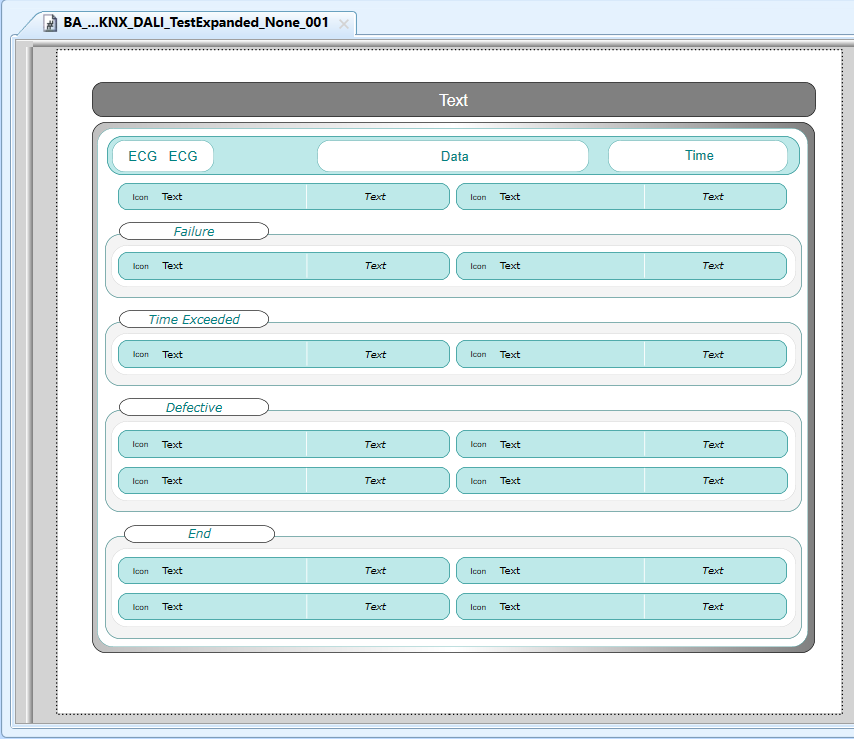Select the "Defective" group label
This screenshot has width=854, height=741.
point(194,407)
